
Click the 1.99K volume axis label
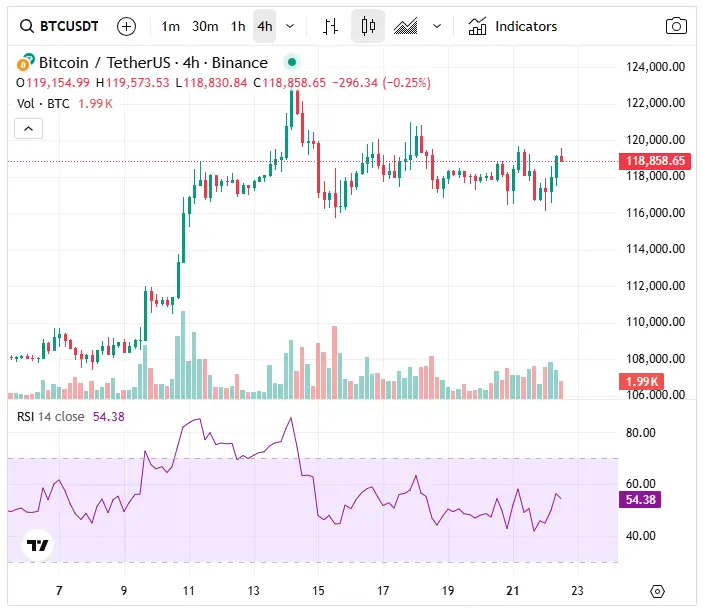click(x=642, y=381)
